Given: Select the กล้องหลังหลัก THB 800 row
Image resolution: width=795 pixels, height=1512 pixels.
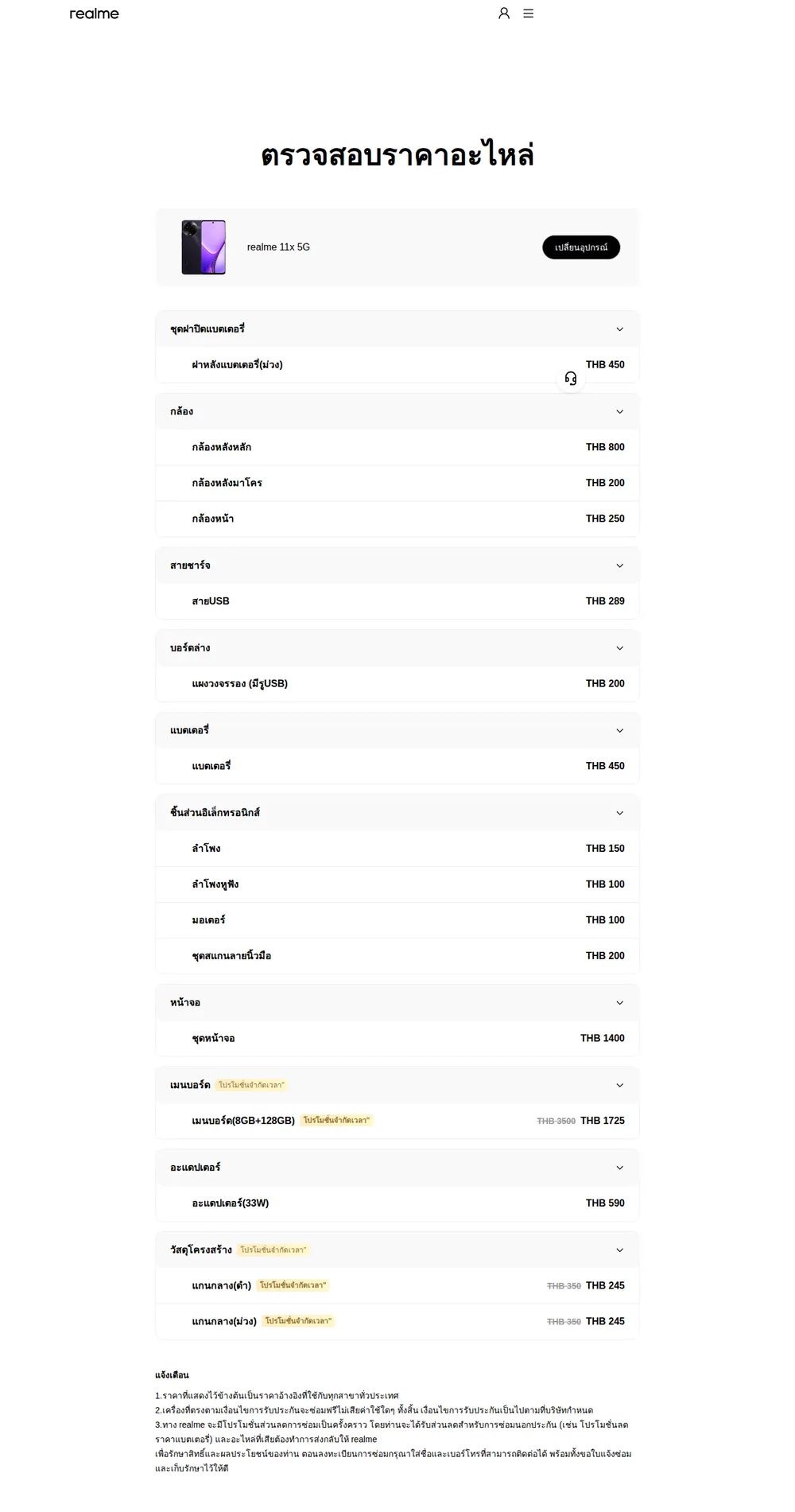Looking at the screenshot, I should [397, 447].
